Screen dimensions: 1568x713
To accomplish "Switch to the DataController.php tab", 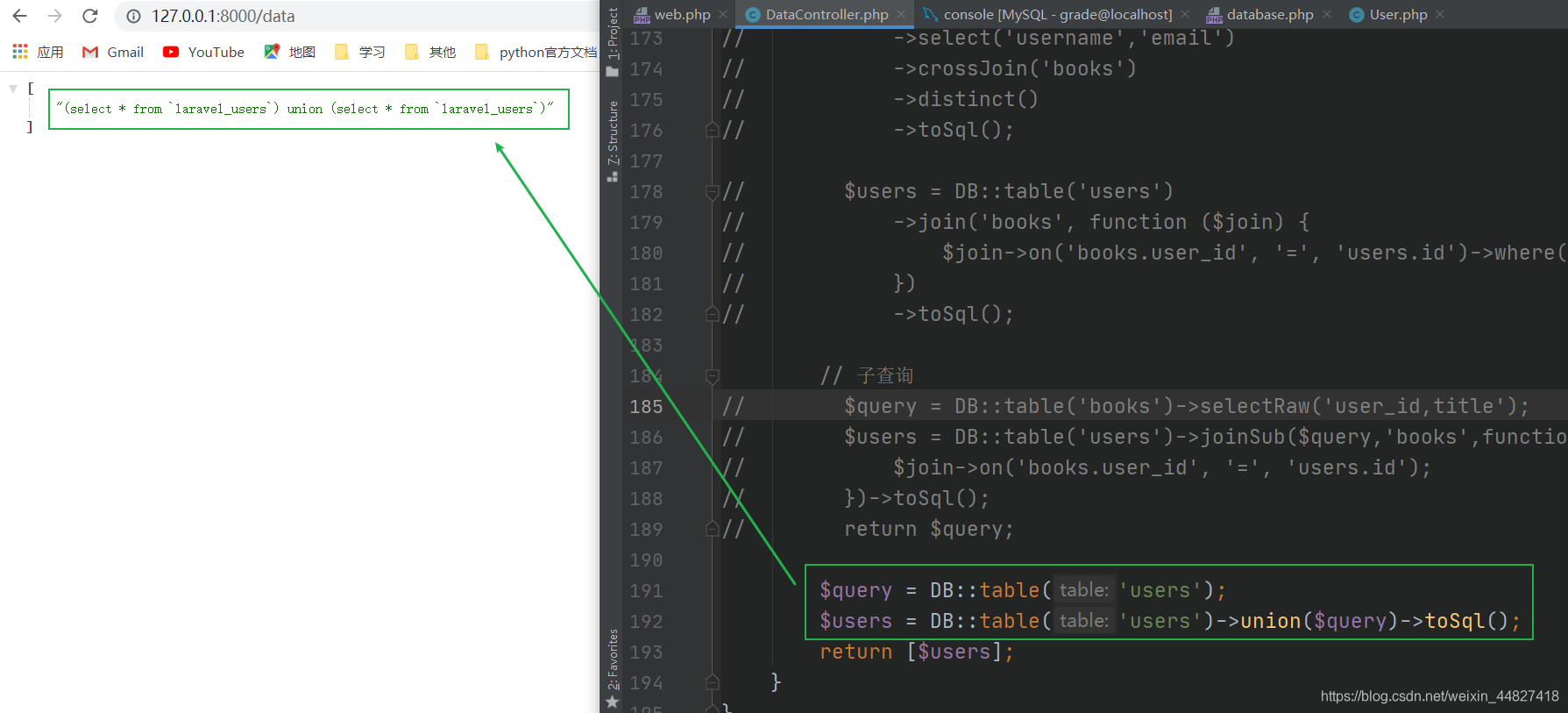I will pyautogui.click(x=817, y=14).
